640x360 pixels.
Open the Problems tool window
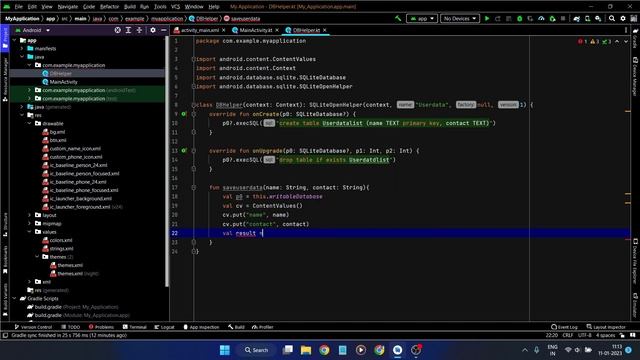pos(101,327)
